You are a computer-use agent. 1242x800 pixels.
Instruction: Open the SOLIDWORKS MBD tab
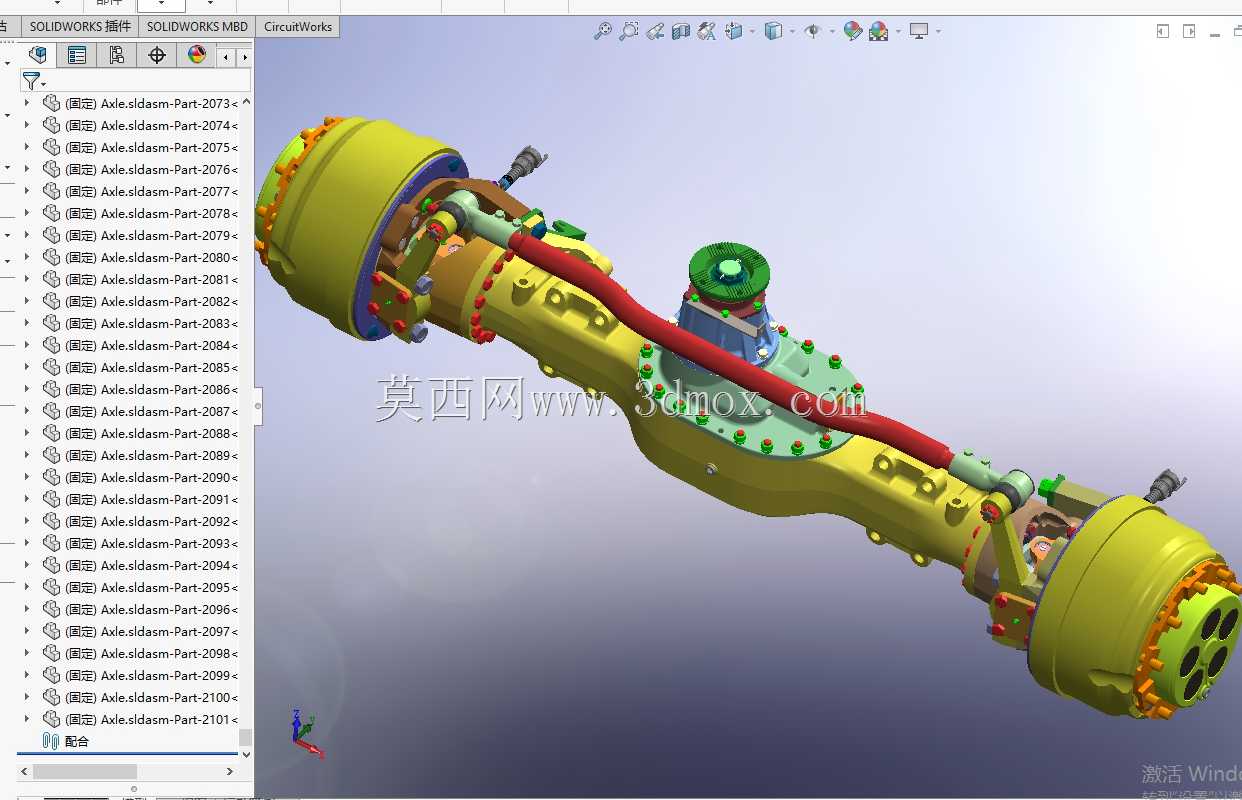[x=197, y=27]
